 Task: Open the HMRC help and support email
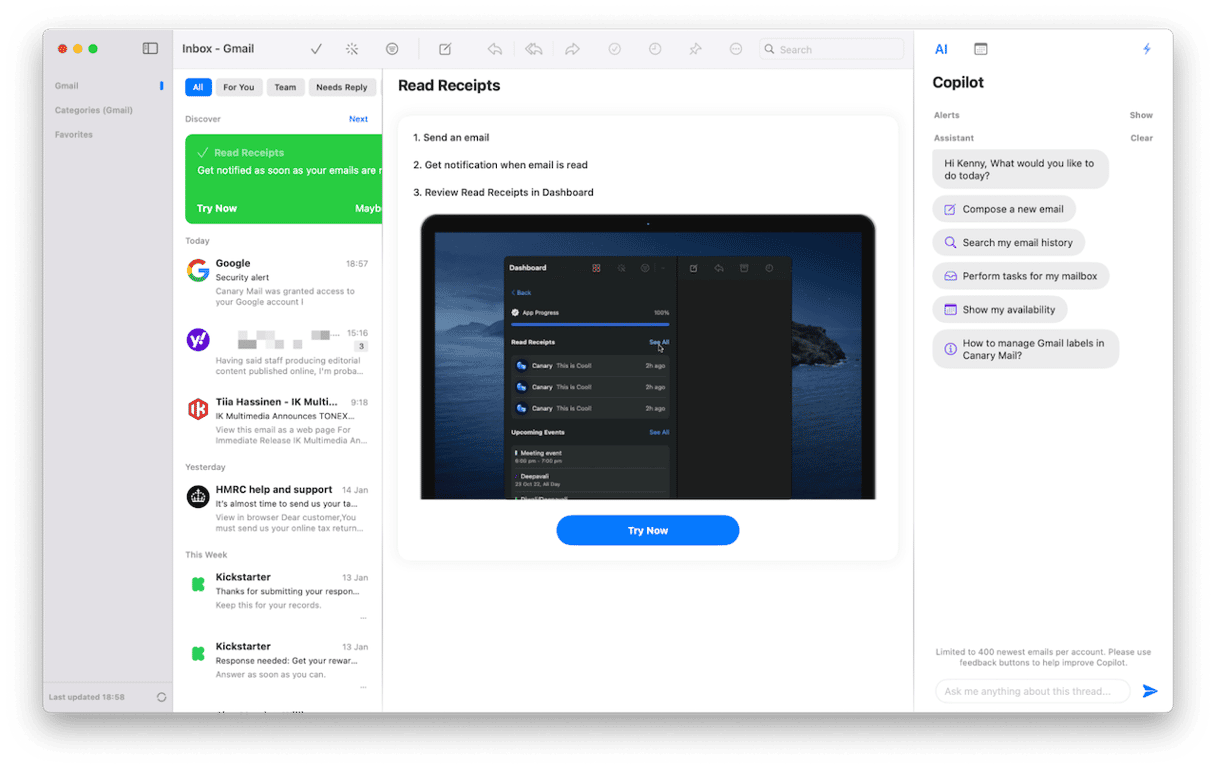(278, 509)
